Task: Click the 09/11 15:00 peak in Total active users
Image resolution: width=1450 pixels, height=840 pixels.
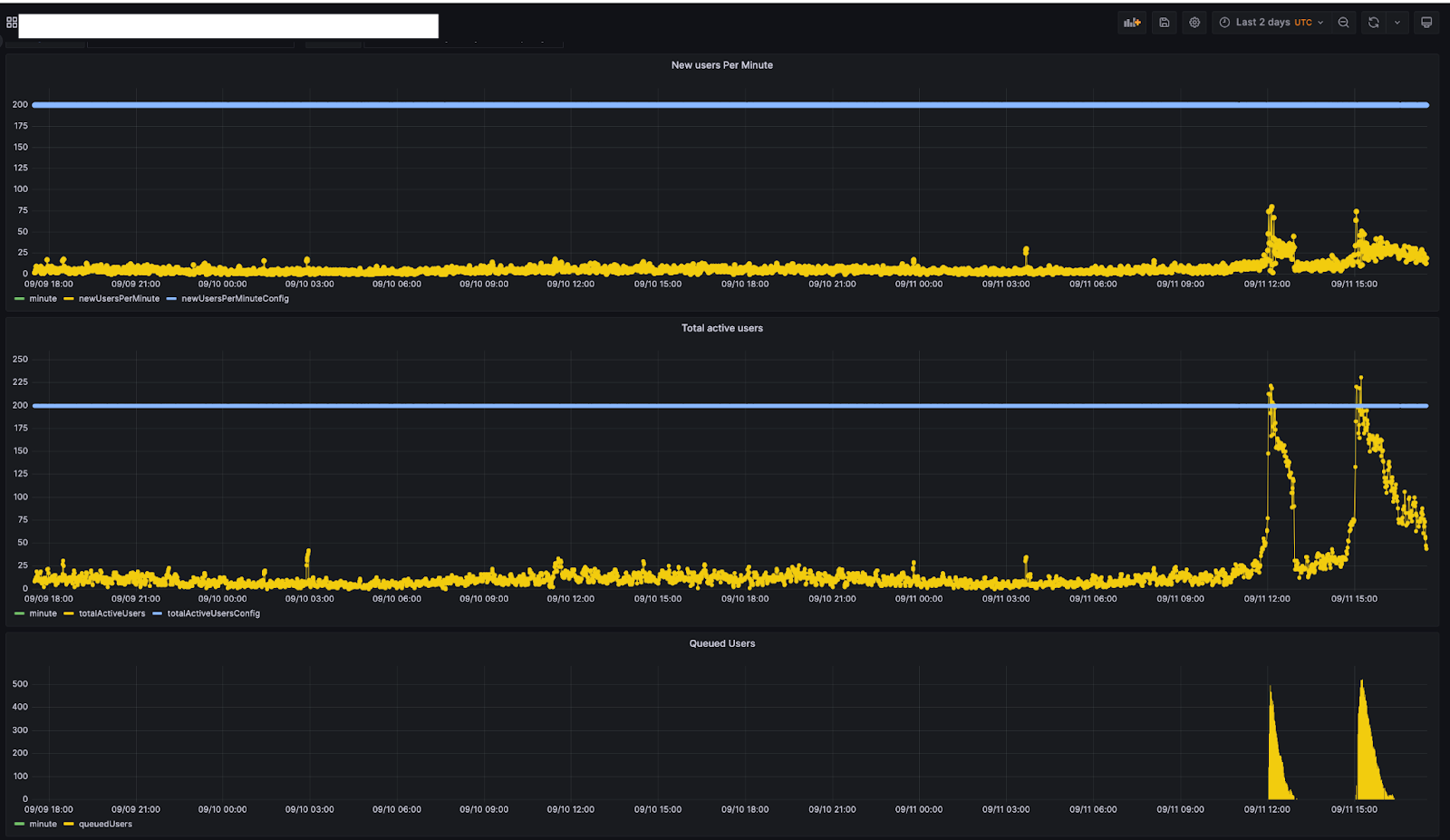Action: [1360, 379]
